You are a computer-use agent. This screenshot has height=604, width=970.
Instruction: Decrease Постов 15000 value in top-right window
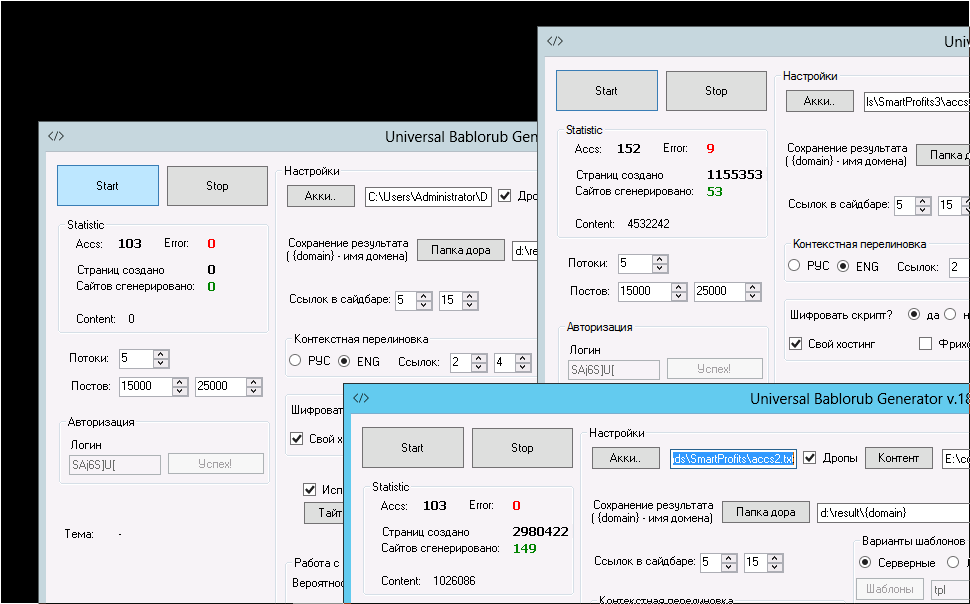coord(679,296)
